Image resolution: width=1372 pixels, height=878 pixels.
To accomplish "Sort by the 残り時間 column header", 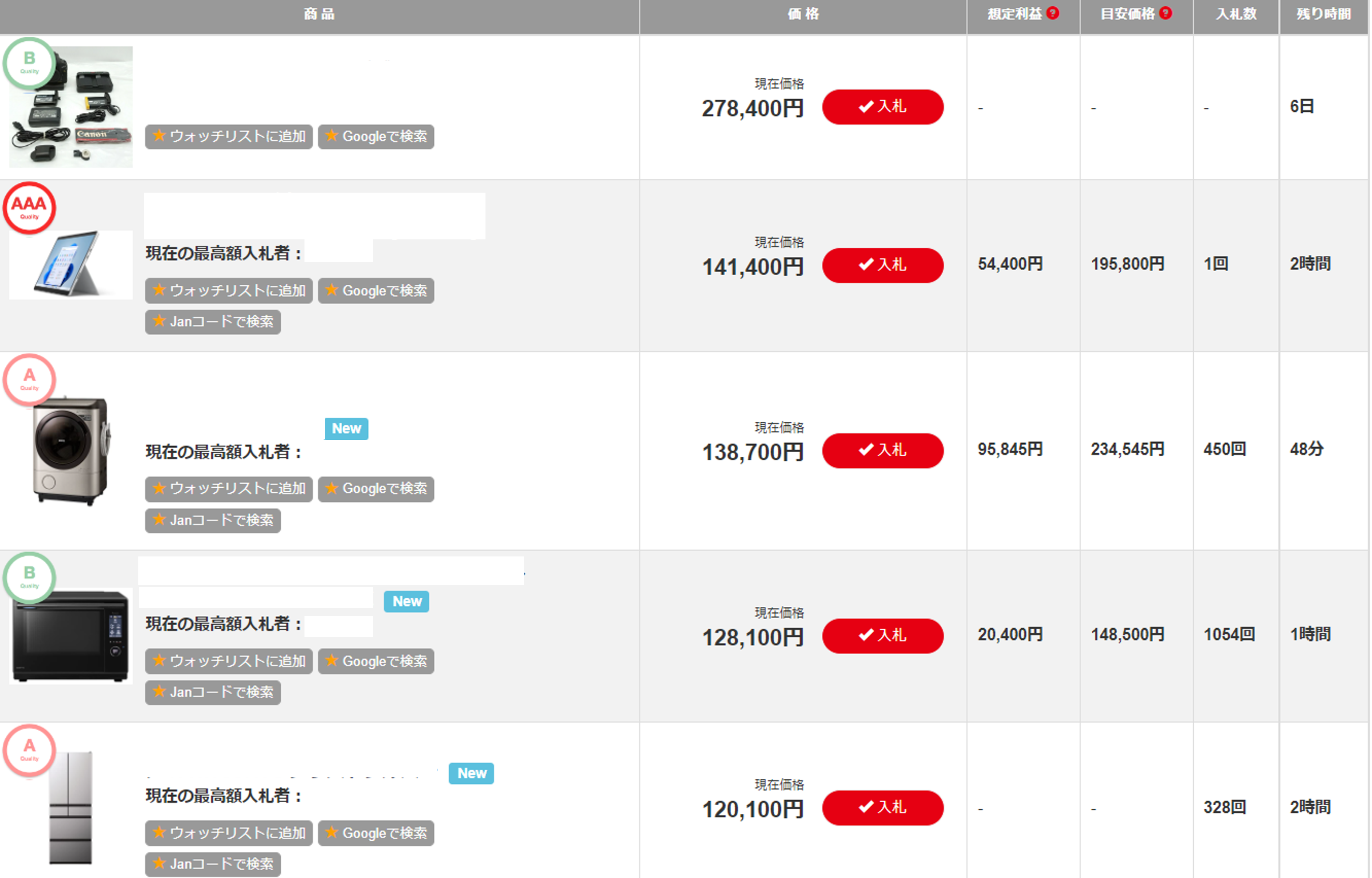I will (1323, 14).
